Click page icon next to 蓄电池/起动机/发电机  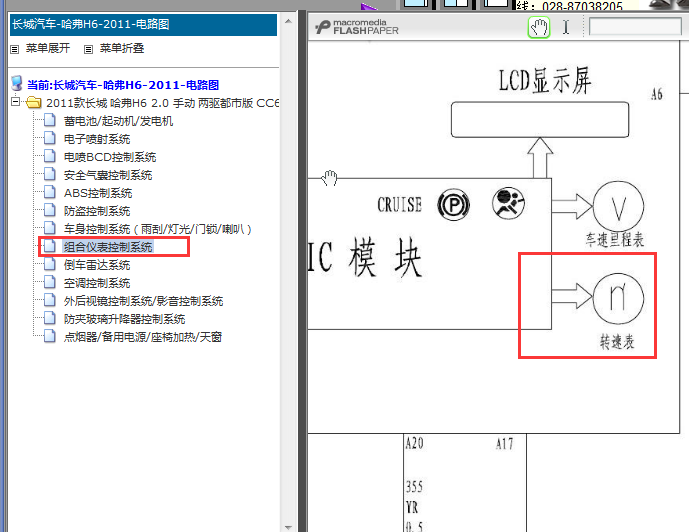pyautogui.click(x=50, y=120)
